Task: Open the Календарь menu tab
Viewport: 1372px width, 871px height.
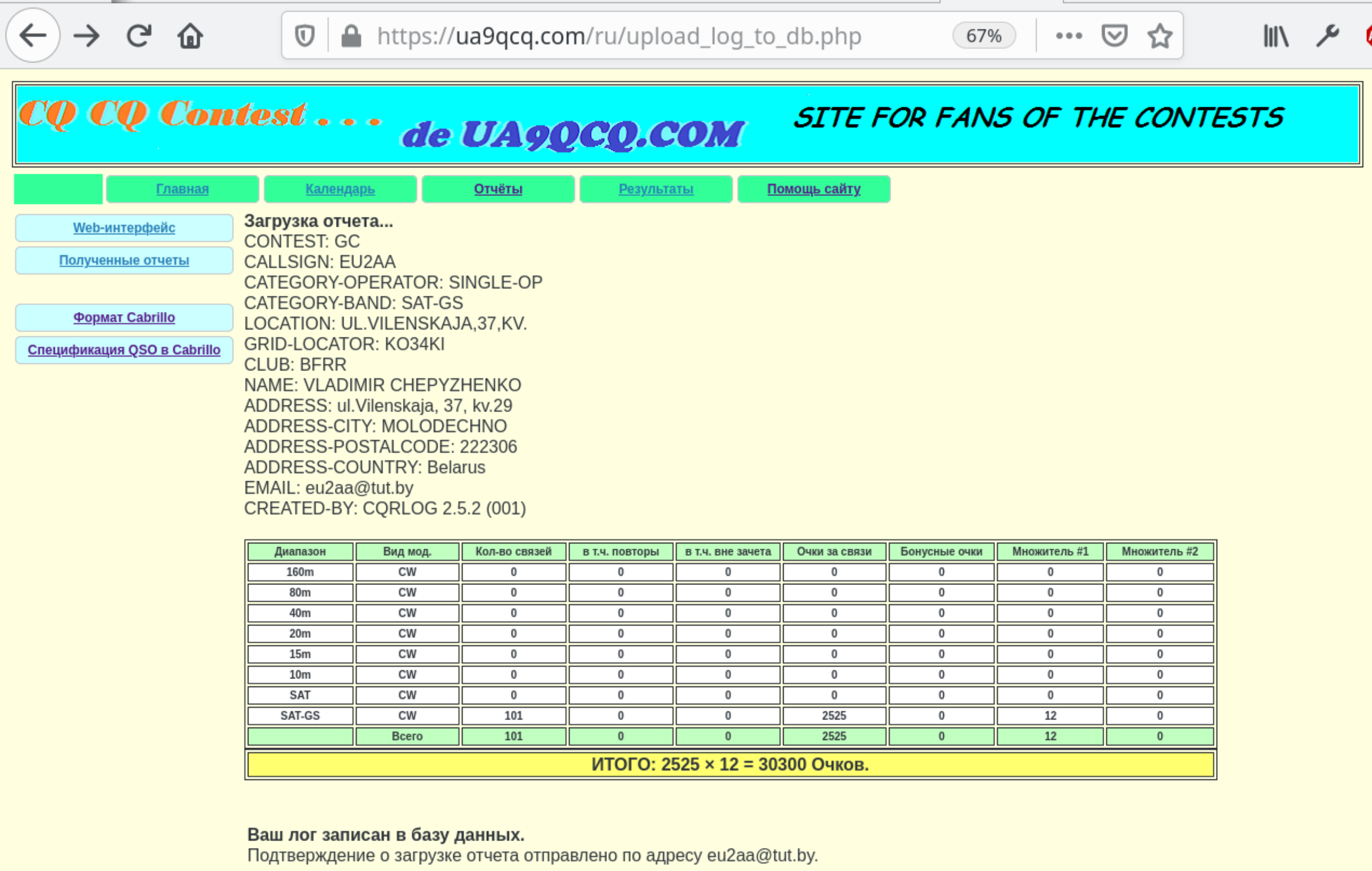Action: tap(340, 189)
